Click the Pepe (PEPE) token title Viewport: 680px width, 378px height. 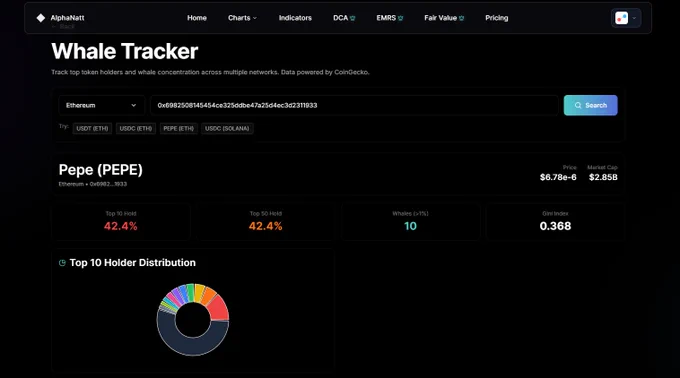101,169
